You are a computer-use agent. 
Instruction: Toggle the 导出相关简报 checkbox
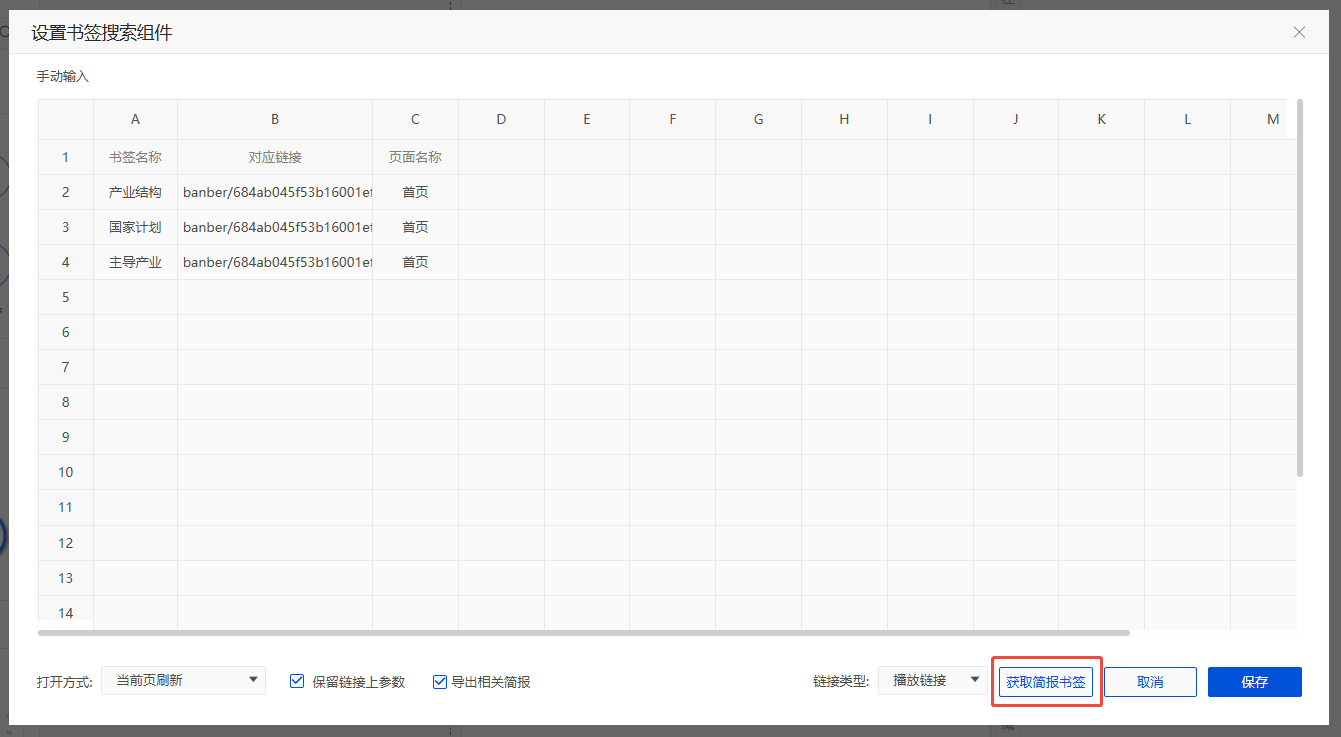[x=440, y=682]
